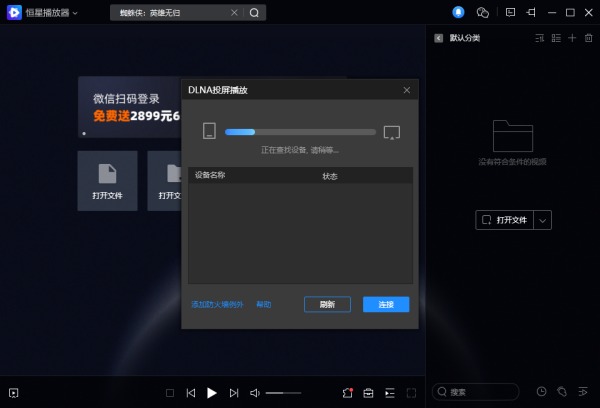Viewport: 600px width, 408px height.
Task: Add a new playlist with the plus icon
Action: 572,38
